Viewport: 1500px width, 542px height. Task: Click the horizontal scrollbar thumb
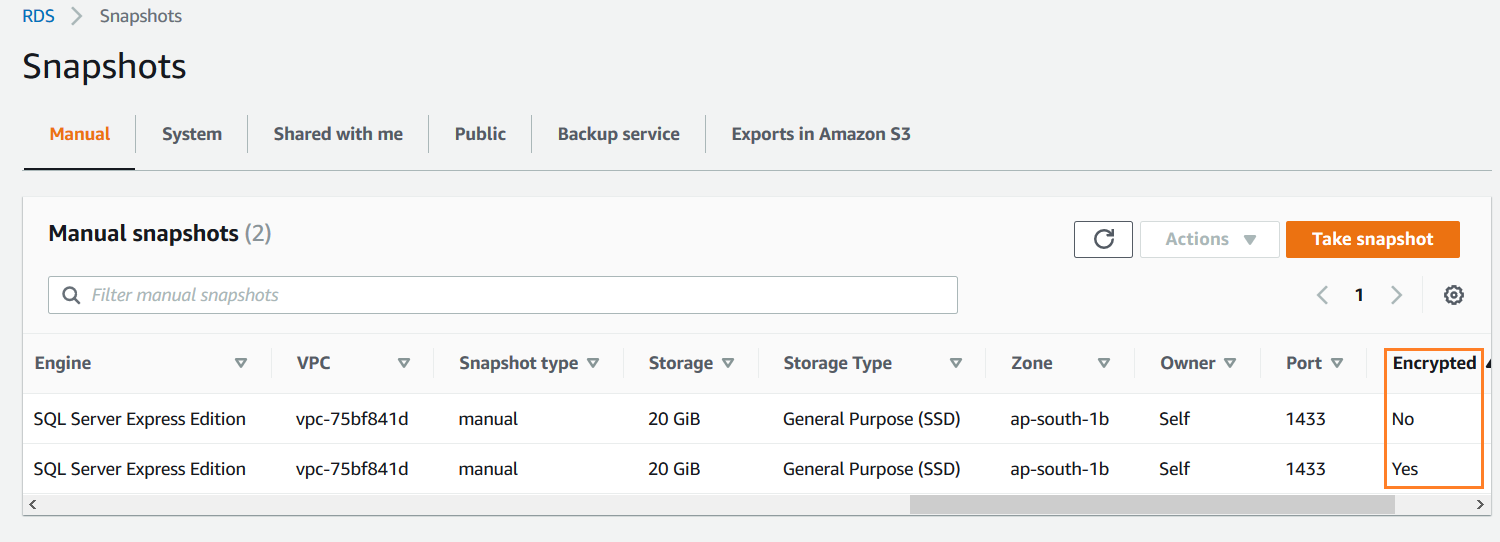pyautogui.click(x=1151, y=505)
